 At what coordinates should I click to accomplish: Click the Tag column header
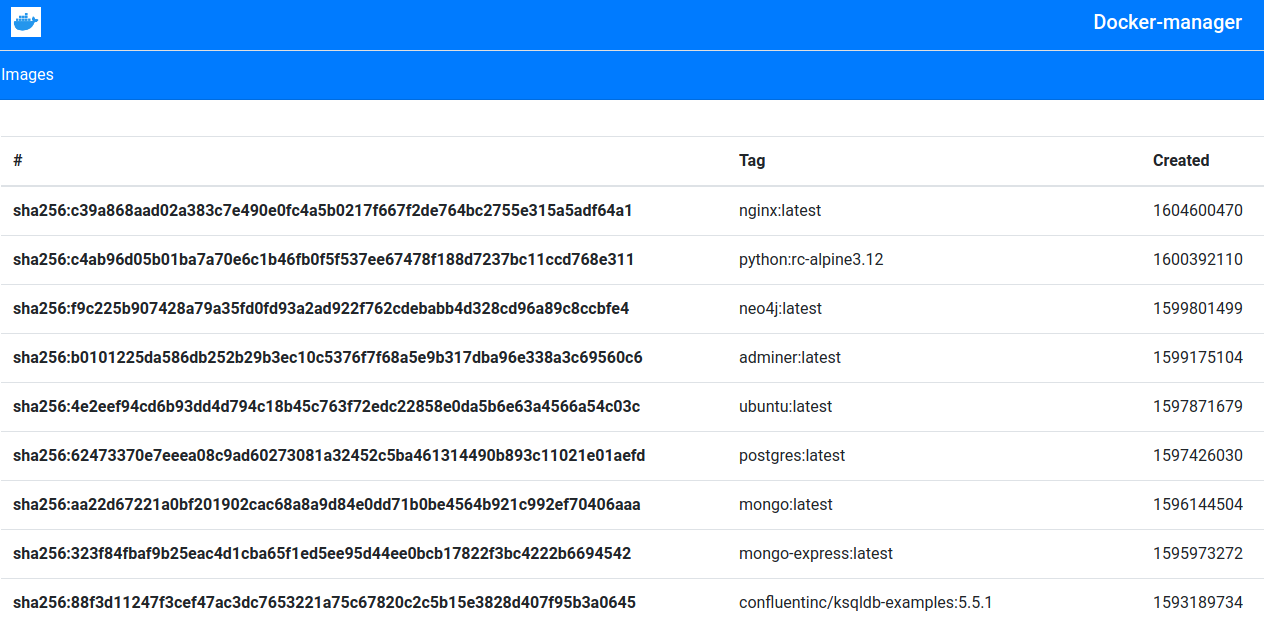coord(752,160)
